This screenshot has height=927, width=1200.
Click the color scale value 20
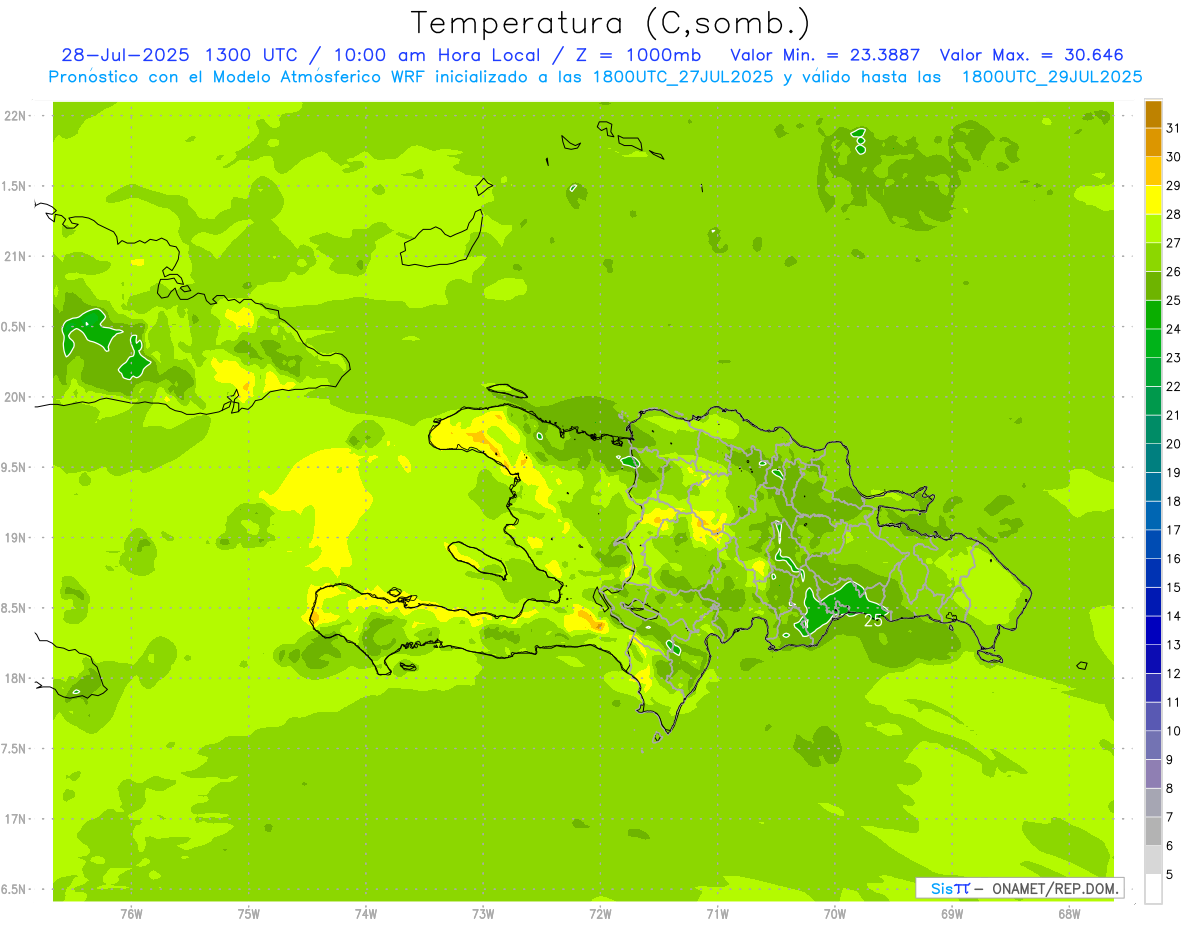(1173, 444)
